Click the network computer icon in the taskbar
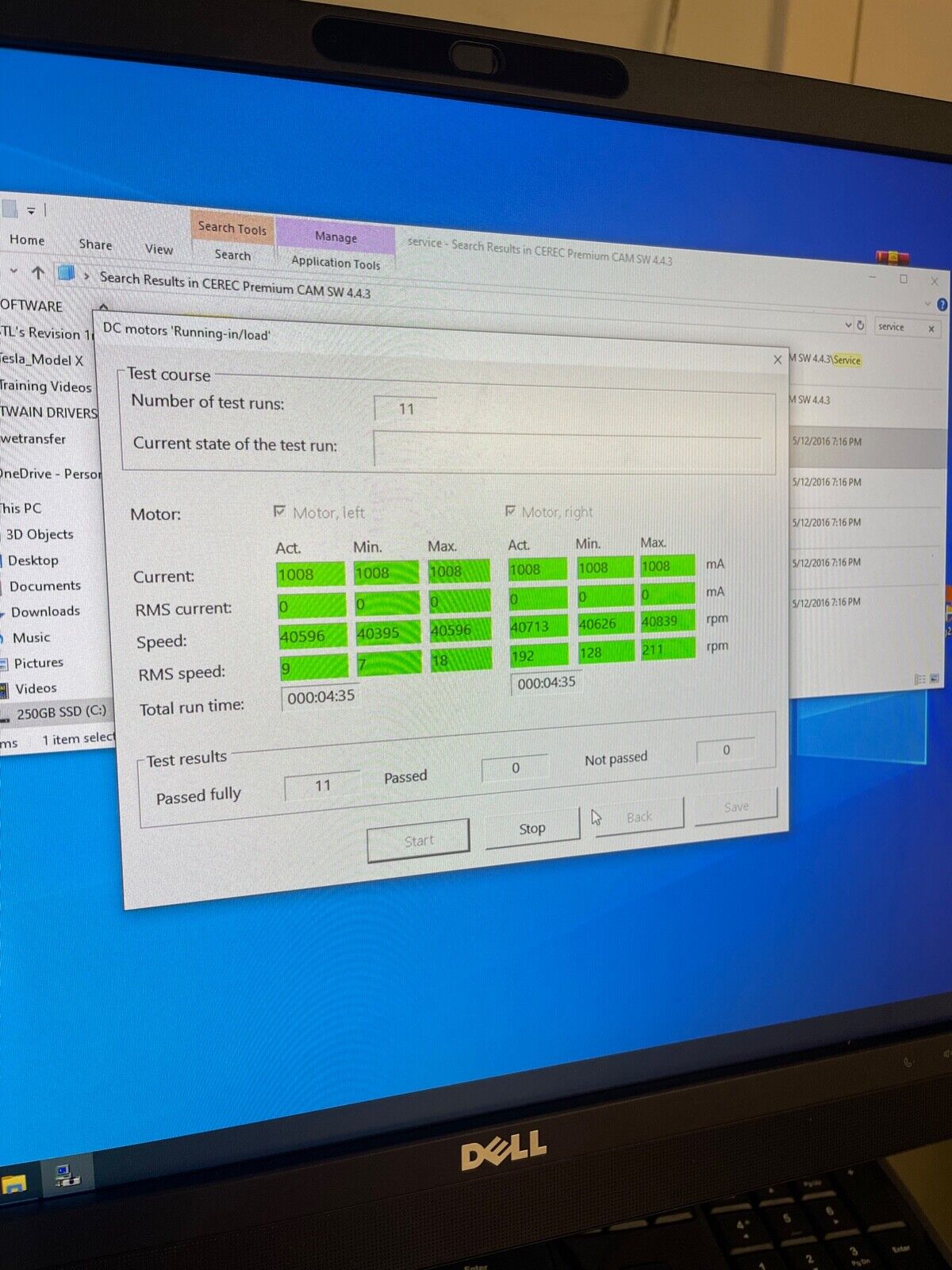Viewport: 952px width, 1270px height. pyautogui.click(x=67, y=1176)
